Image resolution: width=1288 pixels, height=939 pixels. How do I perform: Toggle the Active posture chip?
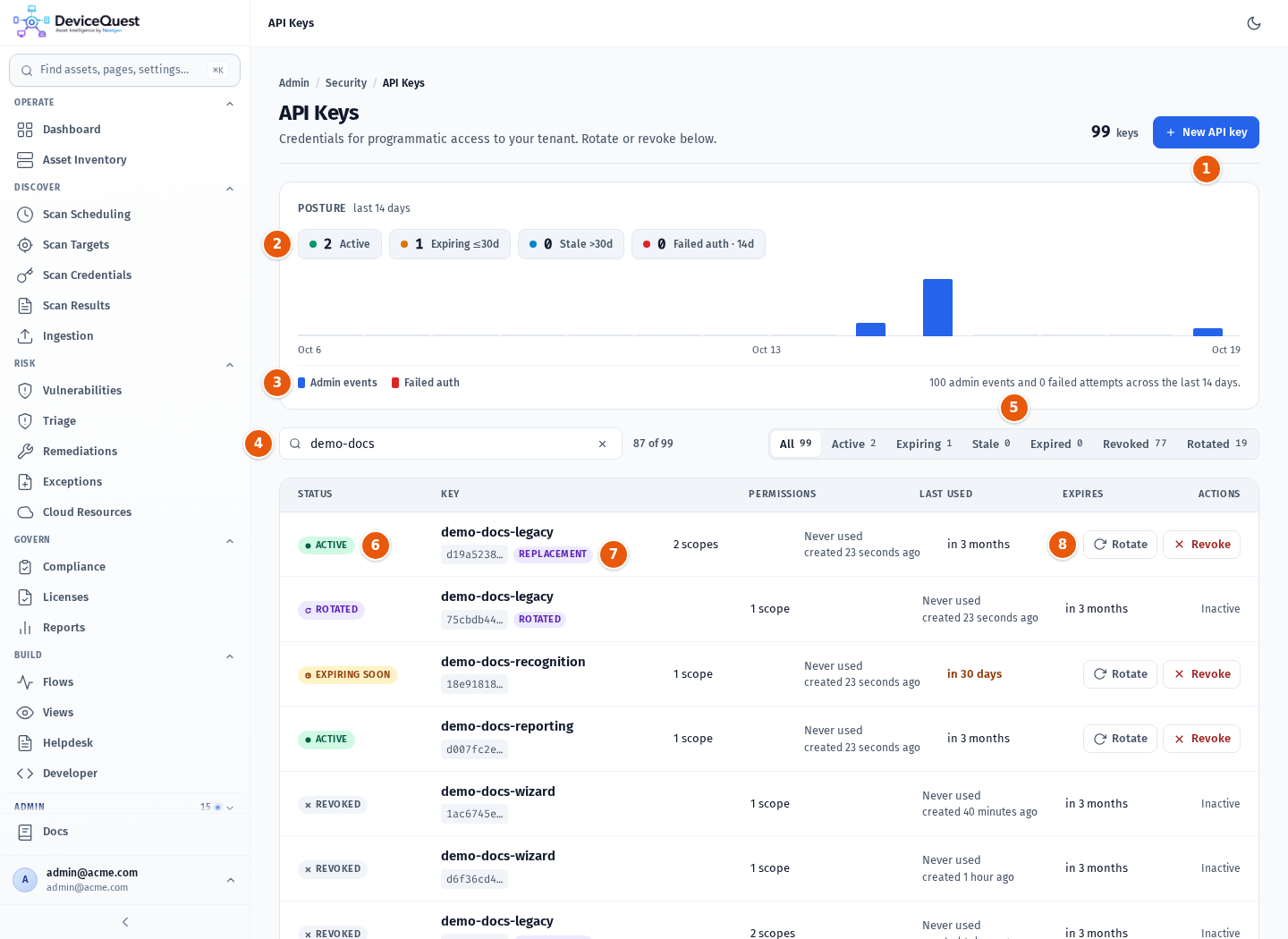[340, 244]
